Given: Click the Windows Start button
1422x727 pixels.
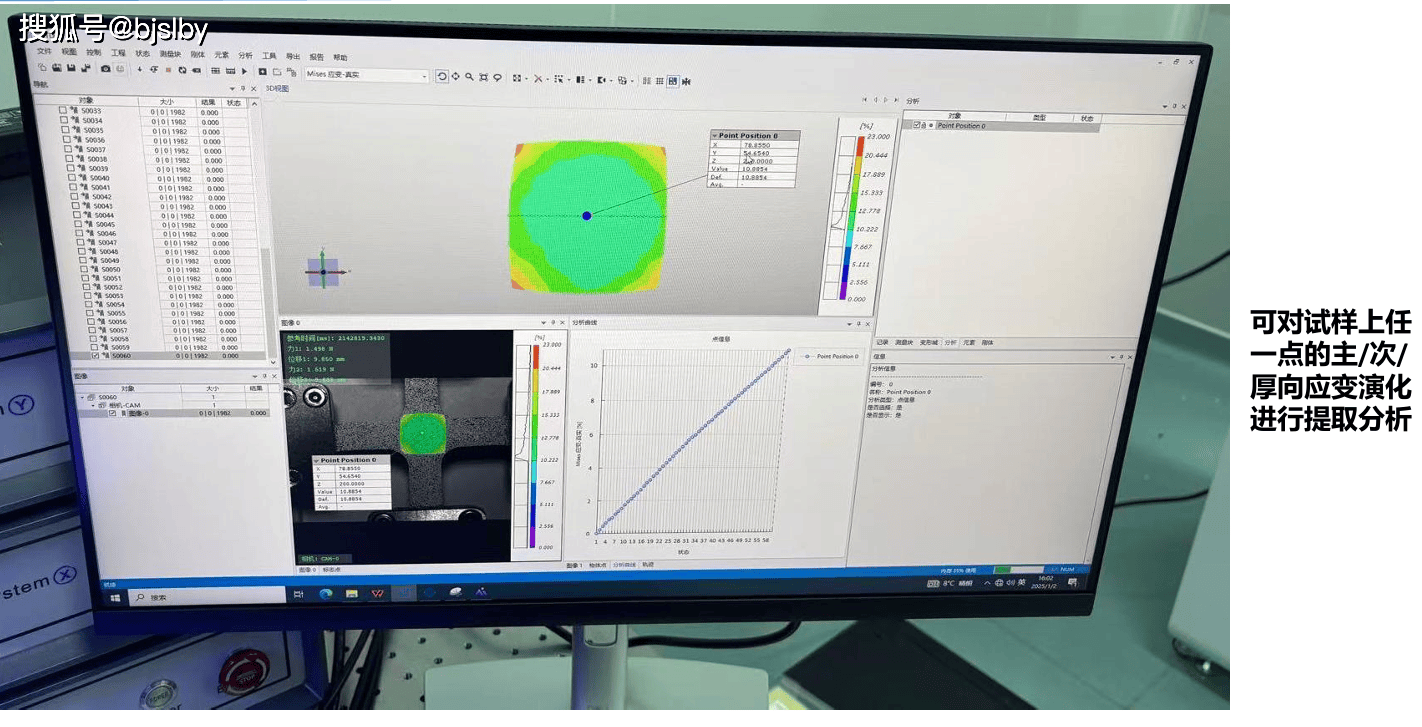Looking at the screenshot, I should click(x=115, y=597).
